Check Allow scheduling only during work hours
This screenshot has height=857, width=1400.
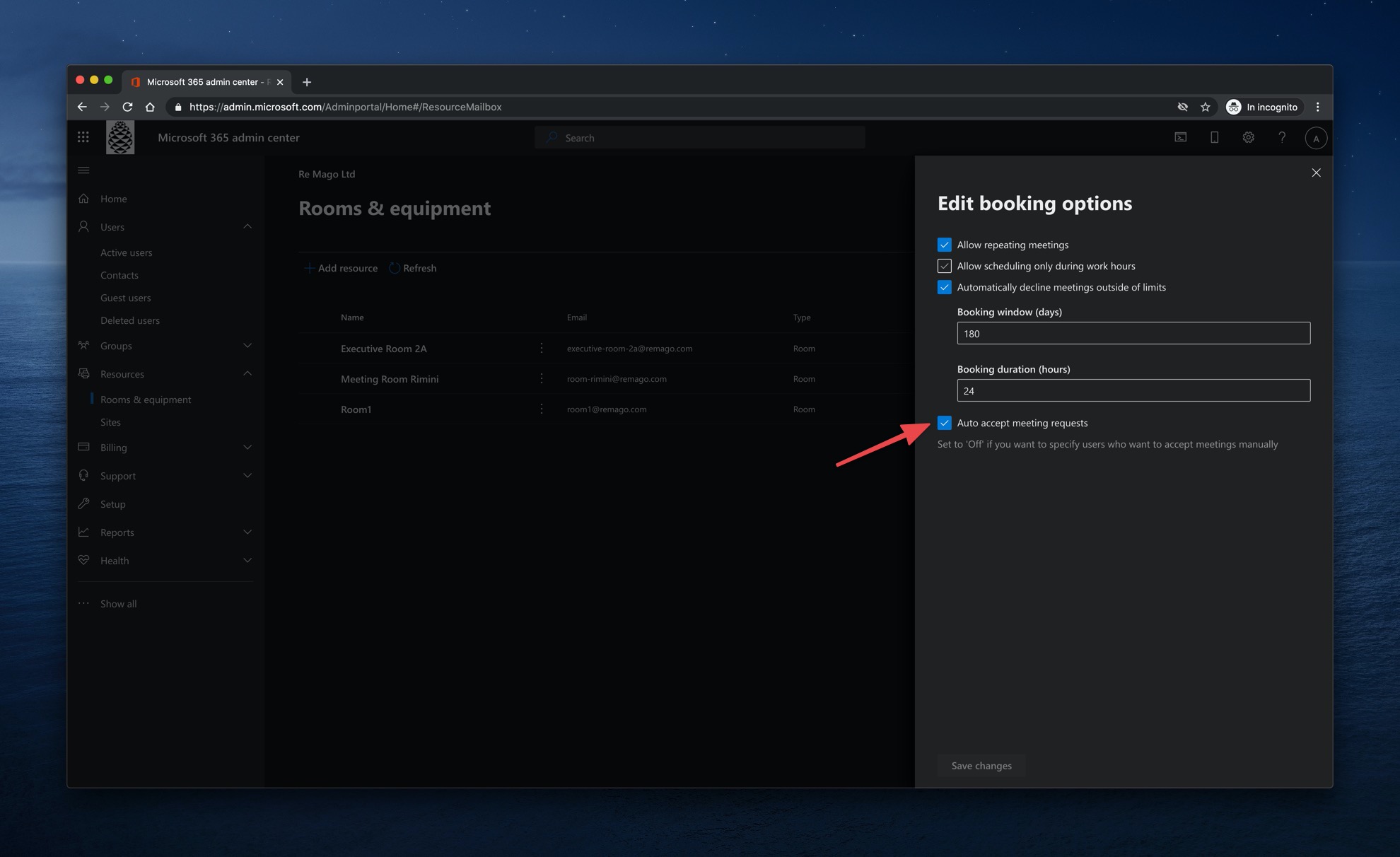tap(944, 266)
